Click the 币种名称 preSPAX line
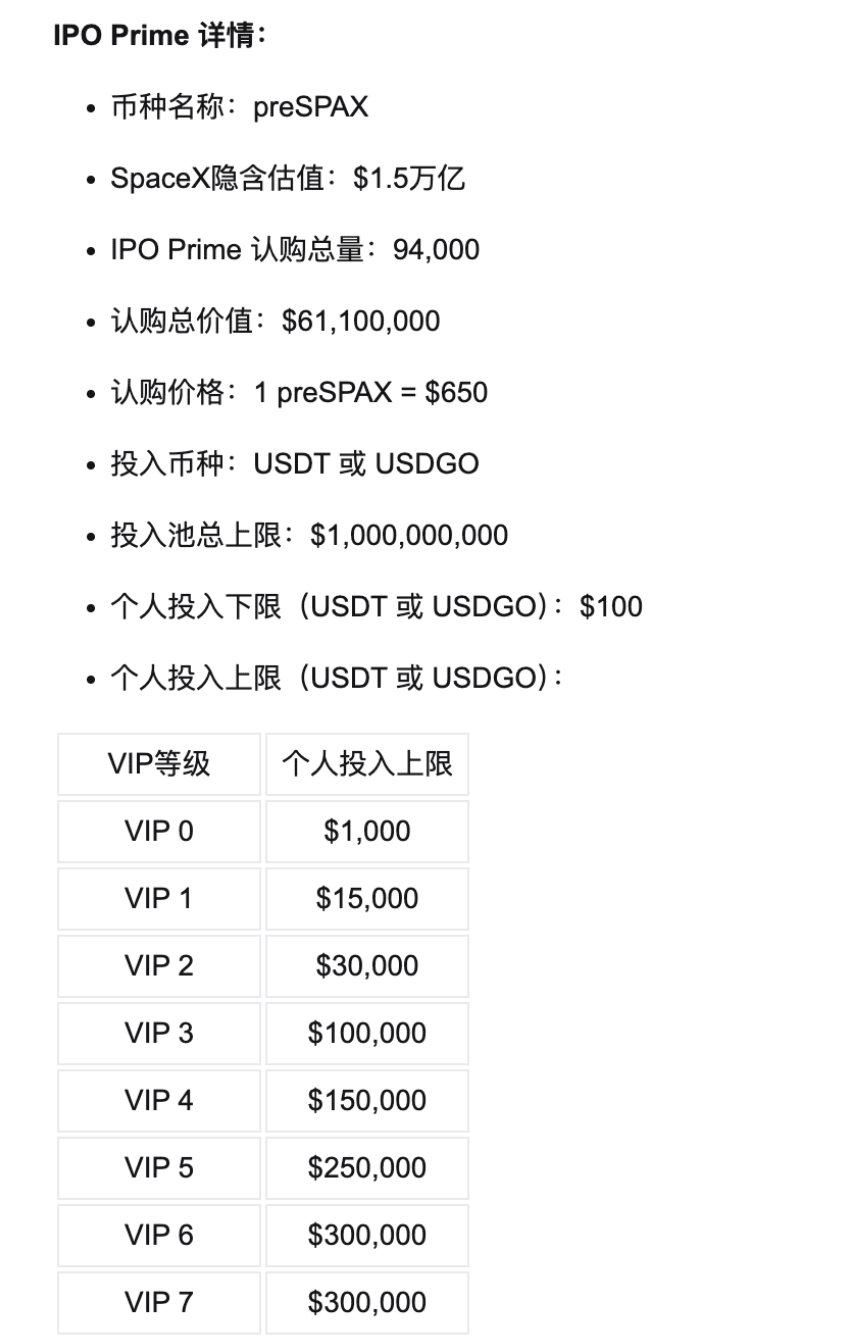 pyautogui.click(x=240, y=106)
